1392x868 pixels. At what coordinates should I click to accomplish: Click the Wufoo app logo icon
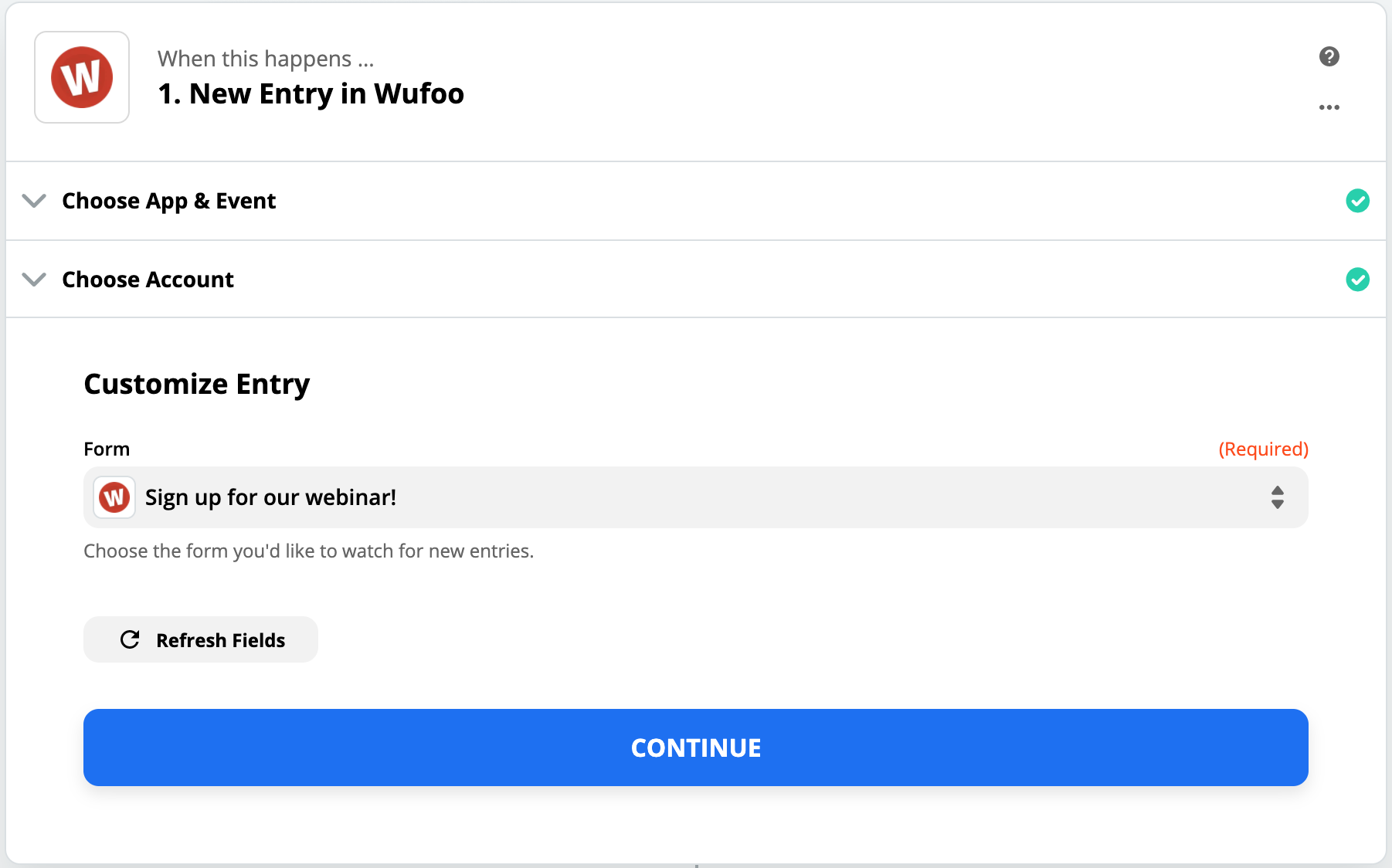pos(81,76)
